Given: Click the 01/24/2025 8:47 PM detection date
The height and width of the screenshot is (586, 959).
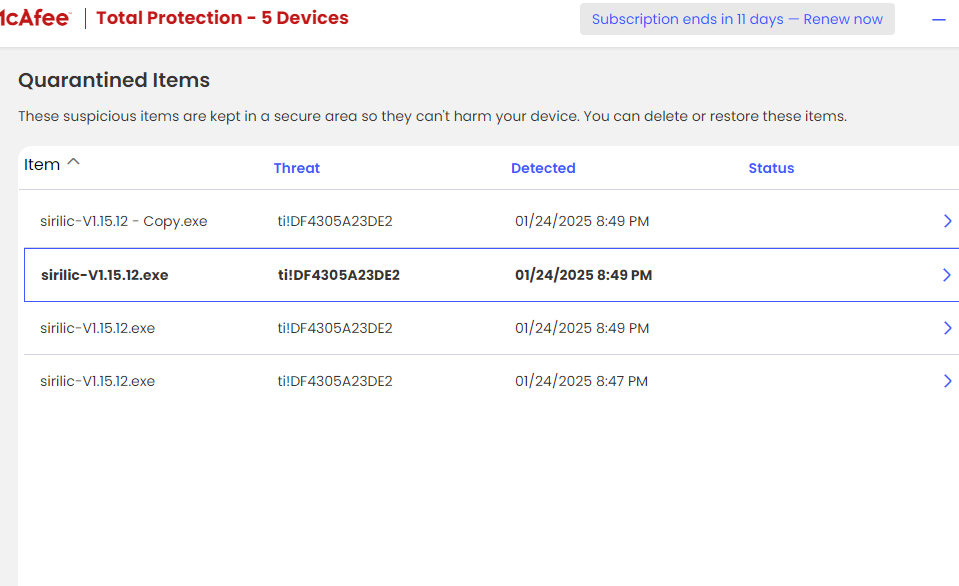Looking at the screenshot, I should pos(581,381).
